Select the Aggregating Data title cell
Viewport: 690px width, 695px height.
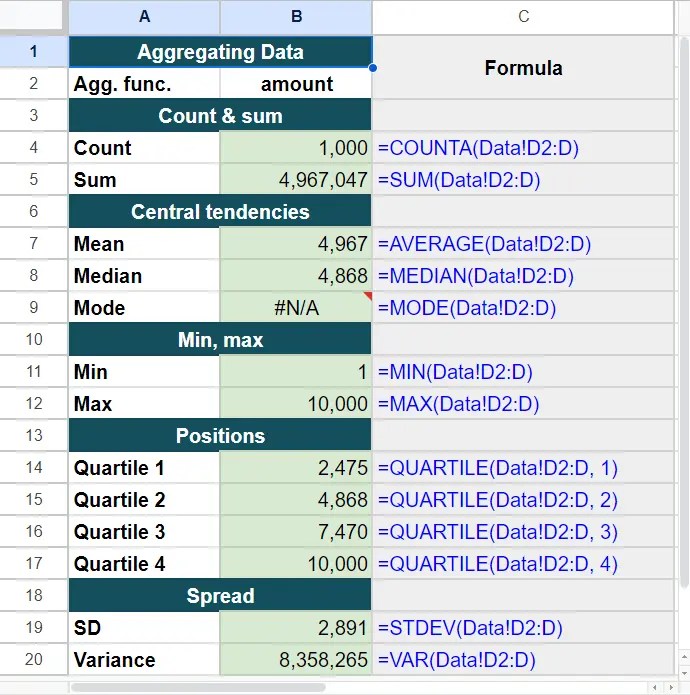220,52
